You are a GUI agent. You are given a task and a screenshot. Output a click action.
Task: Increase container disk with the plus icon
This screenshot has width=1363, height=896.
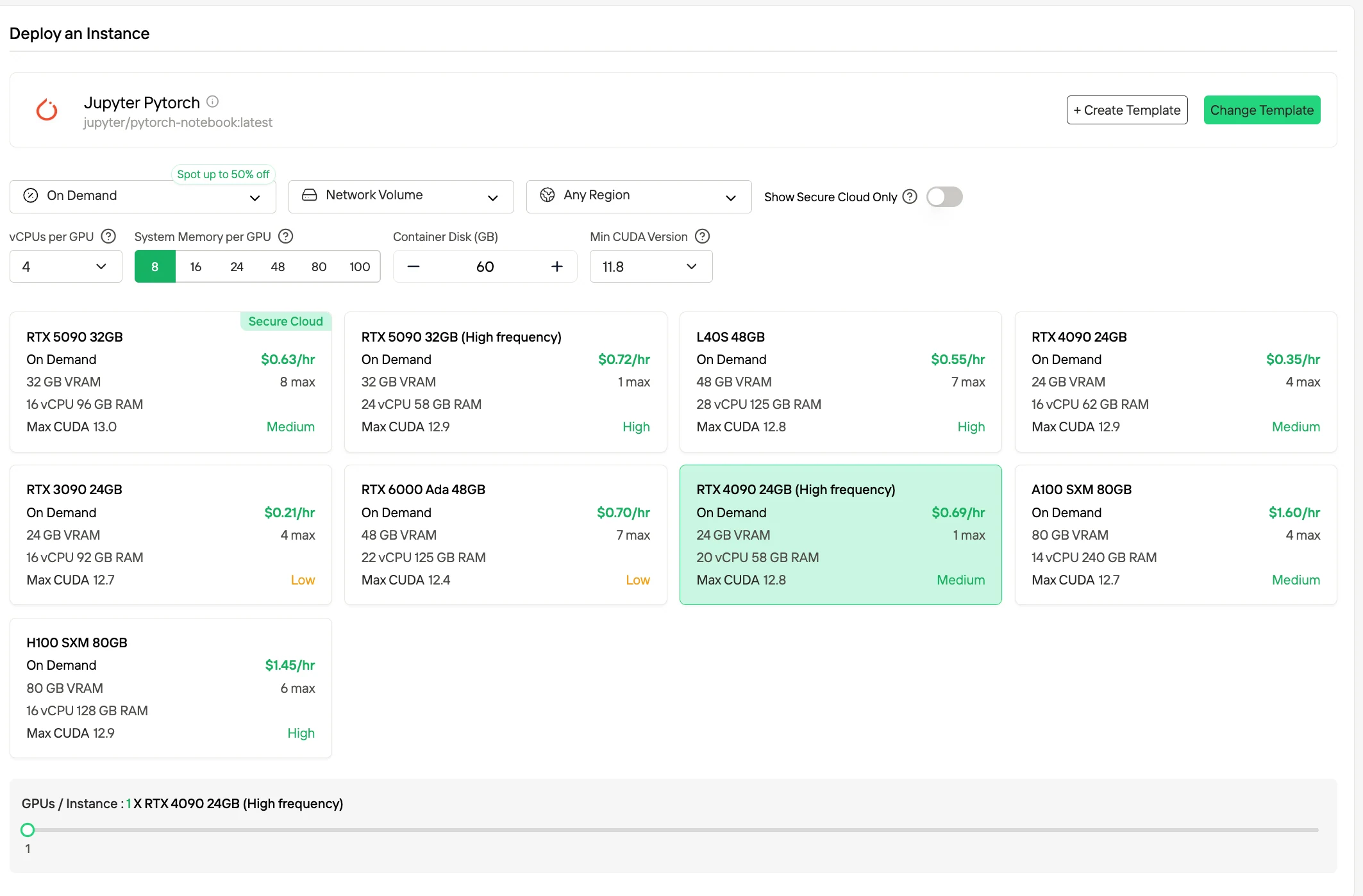557,267
